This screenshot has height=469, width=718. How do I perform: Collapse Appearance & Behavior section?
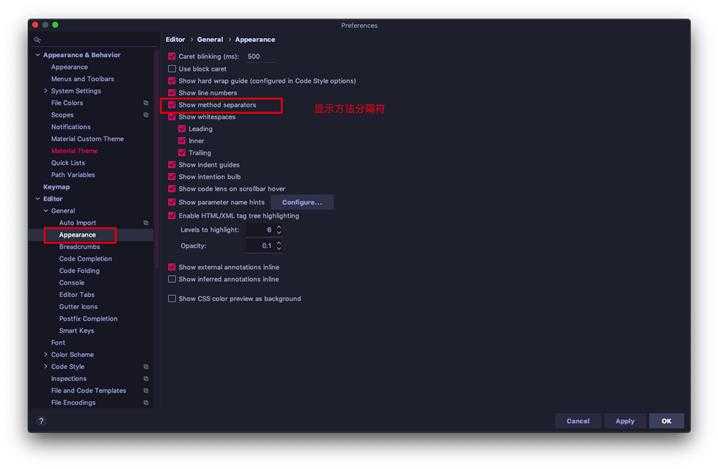pos(38,55)
